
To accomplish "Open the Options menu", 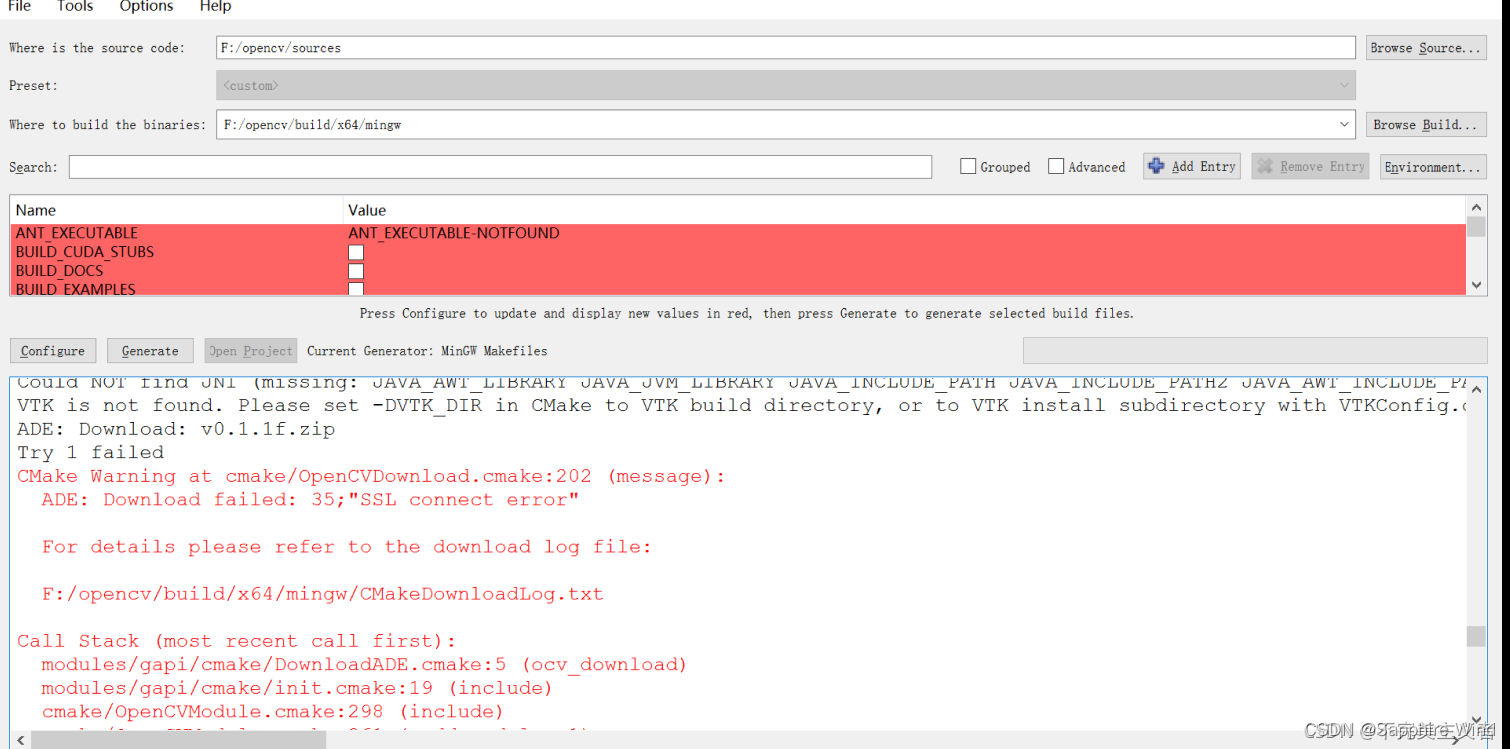I will click(x=146, y=7).
